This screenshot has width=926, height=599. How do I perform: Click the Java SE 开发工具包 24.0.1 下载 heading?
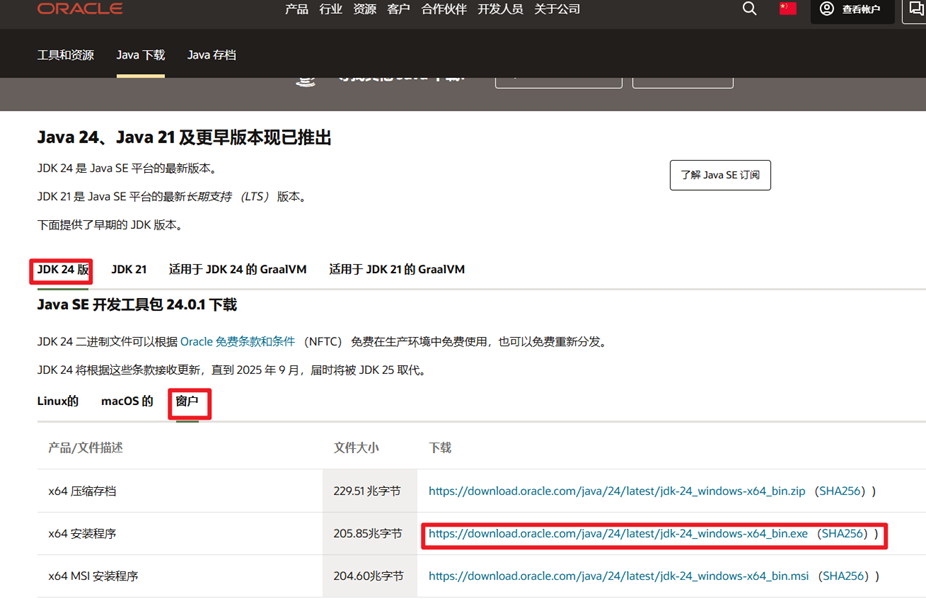click(137, 305)
